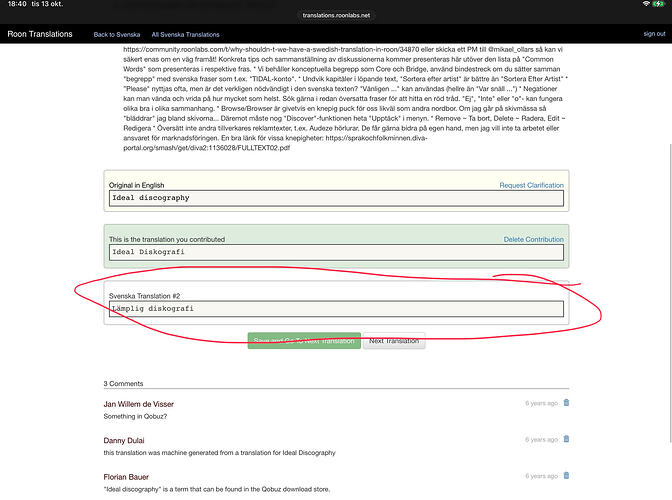Delete Danny Dulai's comment with trash icon
Screen dimensions: 672x500
566,439
